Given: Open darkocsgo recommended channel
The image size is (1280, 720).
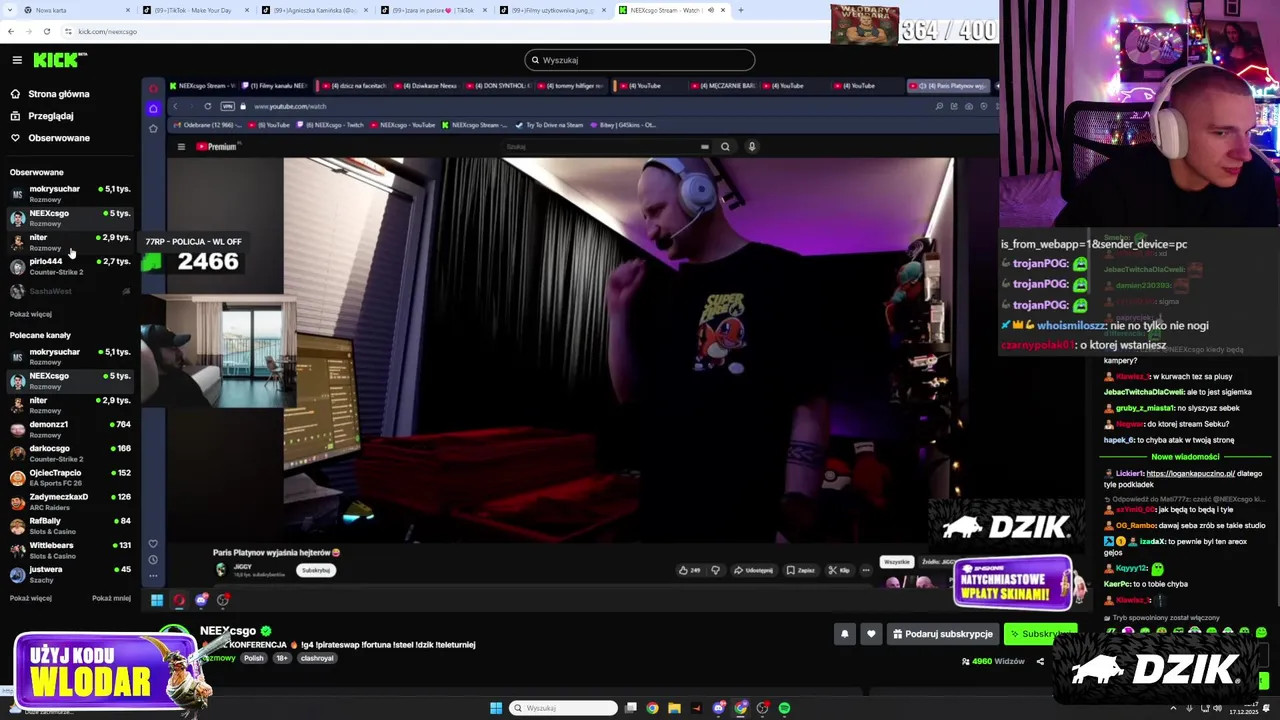Looking at the screenshot, I should 70,453.
